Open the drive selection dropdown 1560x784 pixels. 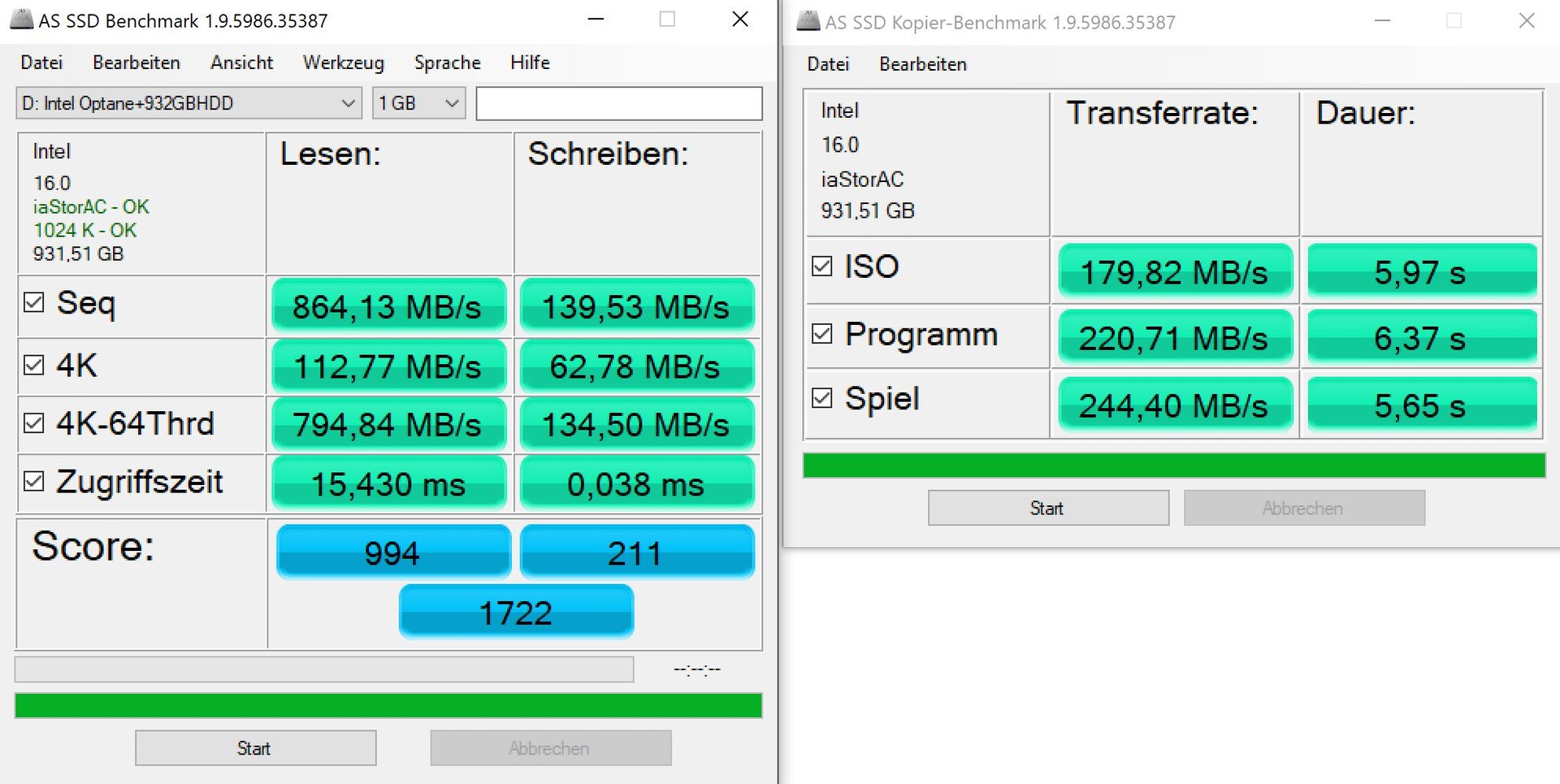(188, 103)
